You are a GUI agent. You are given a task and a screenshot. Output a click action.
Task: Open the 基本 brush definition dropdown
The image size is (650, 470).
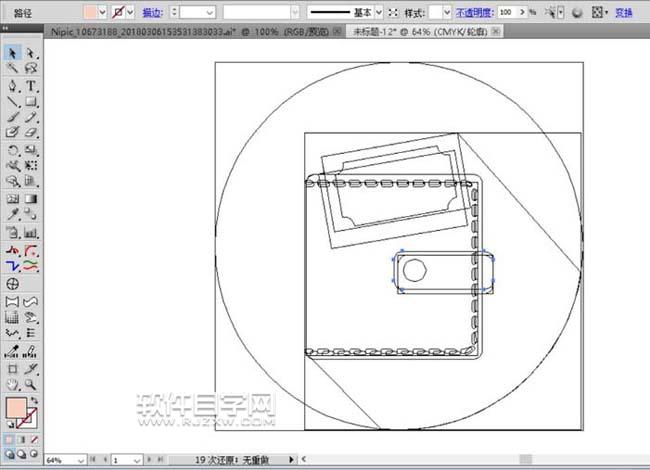click(378, 12)
